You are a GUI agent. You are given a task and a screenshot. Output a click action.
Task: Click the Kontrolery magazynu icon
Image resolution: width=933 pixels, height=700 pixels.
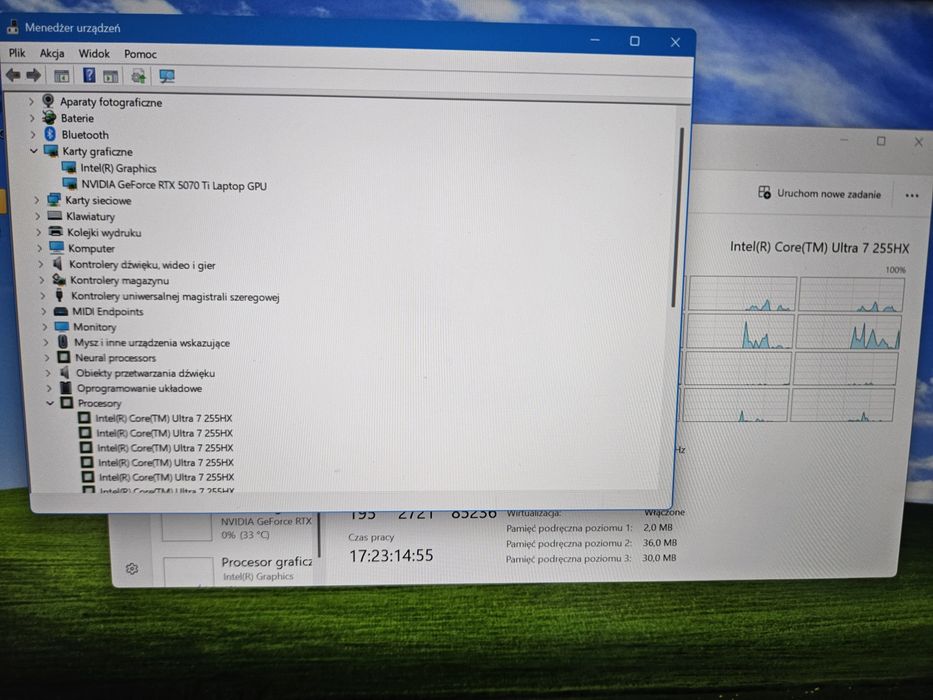58,279
